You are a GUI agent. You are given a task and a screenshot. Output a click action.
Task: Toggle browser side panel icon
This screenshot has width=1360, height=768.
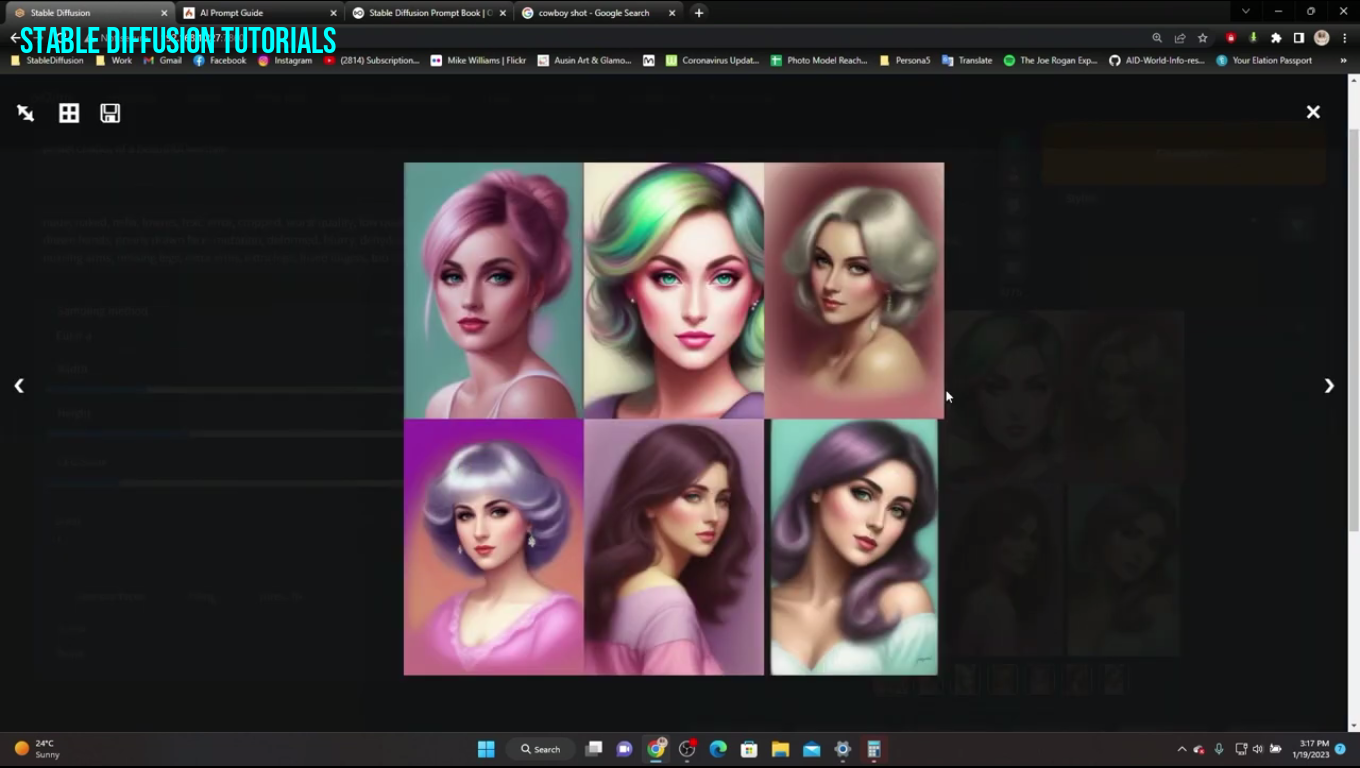1298,38
